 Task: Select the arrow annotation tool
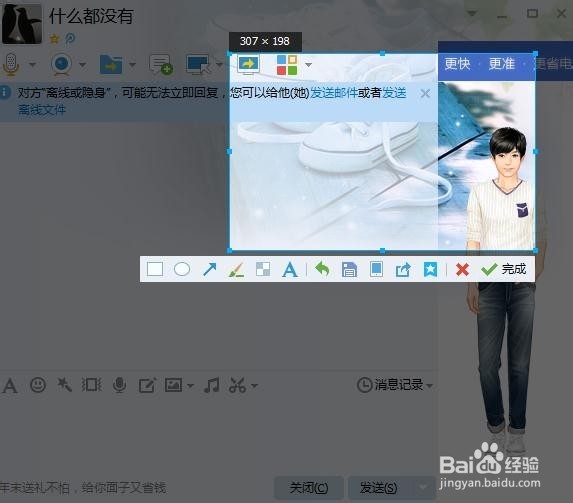[209, 269]
